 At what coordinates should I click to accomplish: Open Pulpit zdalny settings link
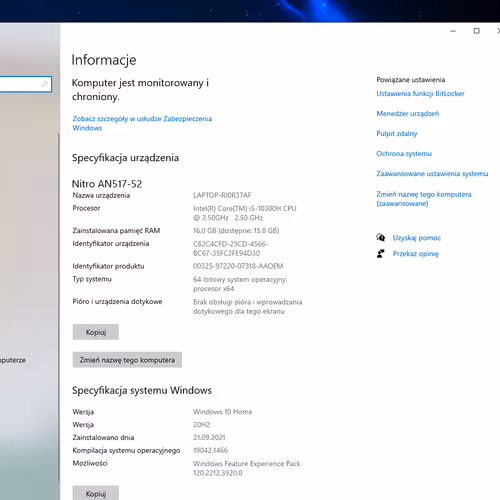point(397,134)
